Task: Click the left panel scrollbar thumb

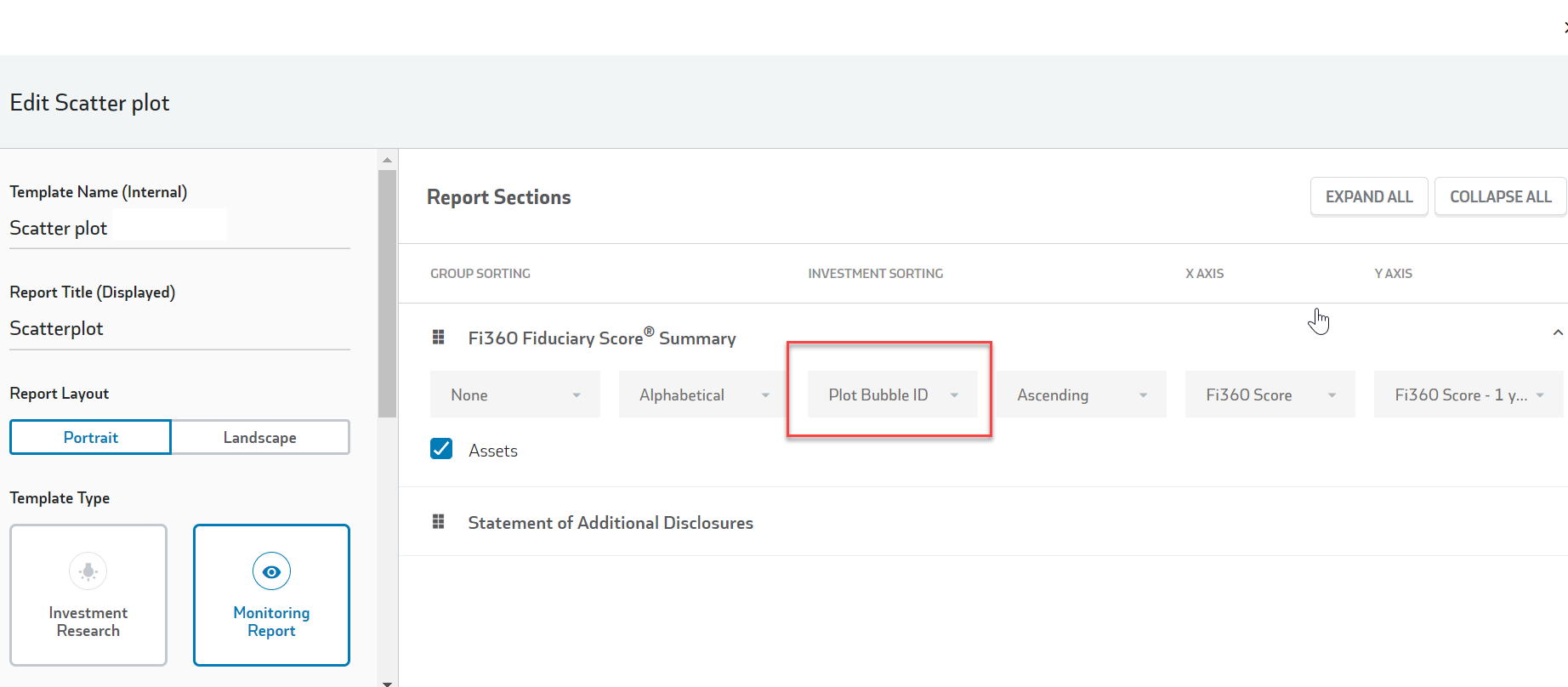Action: pos(388,293)
